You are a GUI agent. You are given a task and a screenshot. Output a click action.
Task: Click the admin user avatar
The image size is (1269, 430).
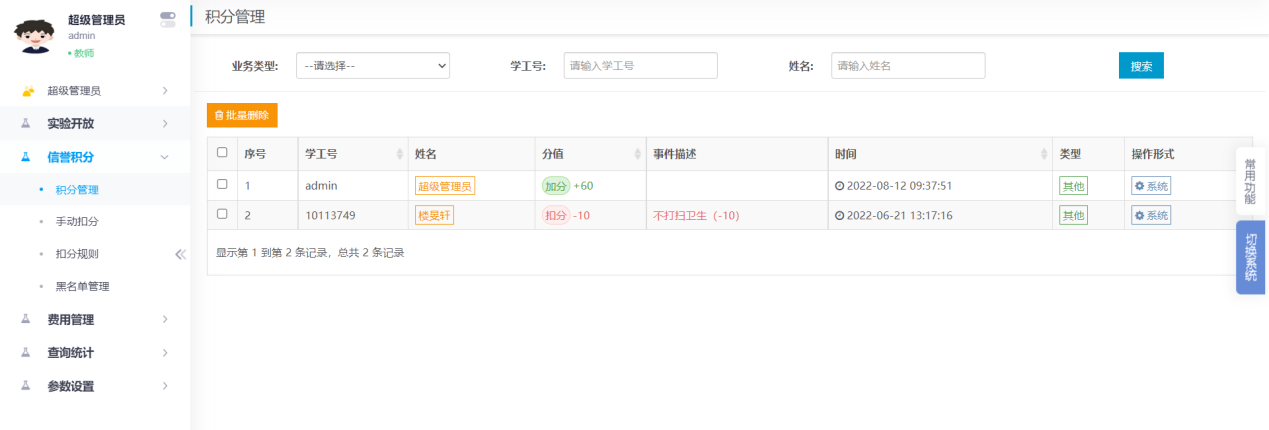[x=34, y=35]
